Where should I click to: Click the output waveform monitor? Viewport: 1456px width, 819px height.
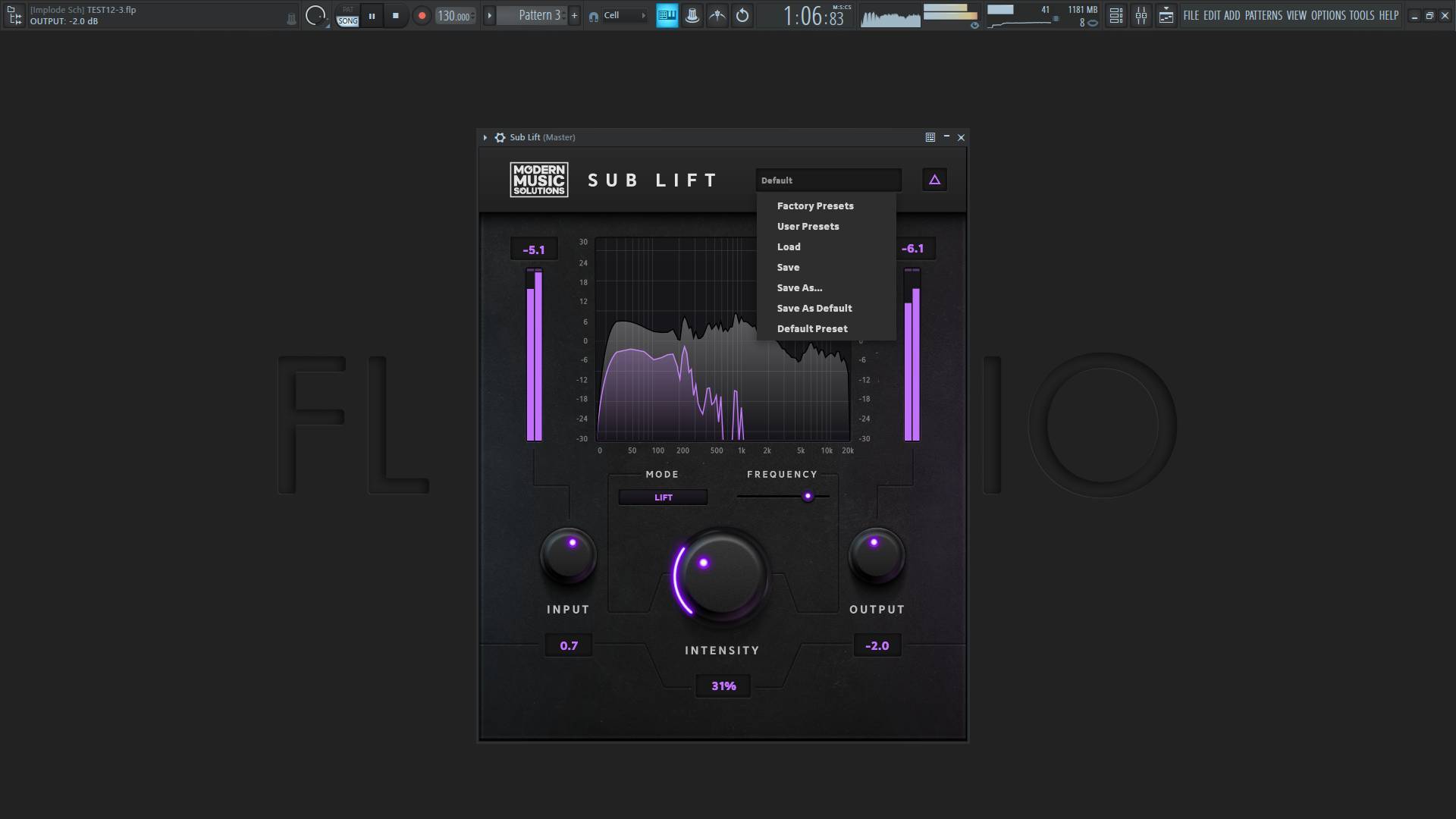pos(890,16)
